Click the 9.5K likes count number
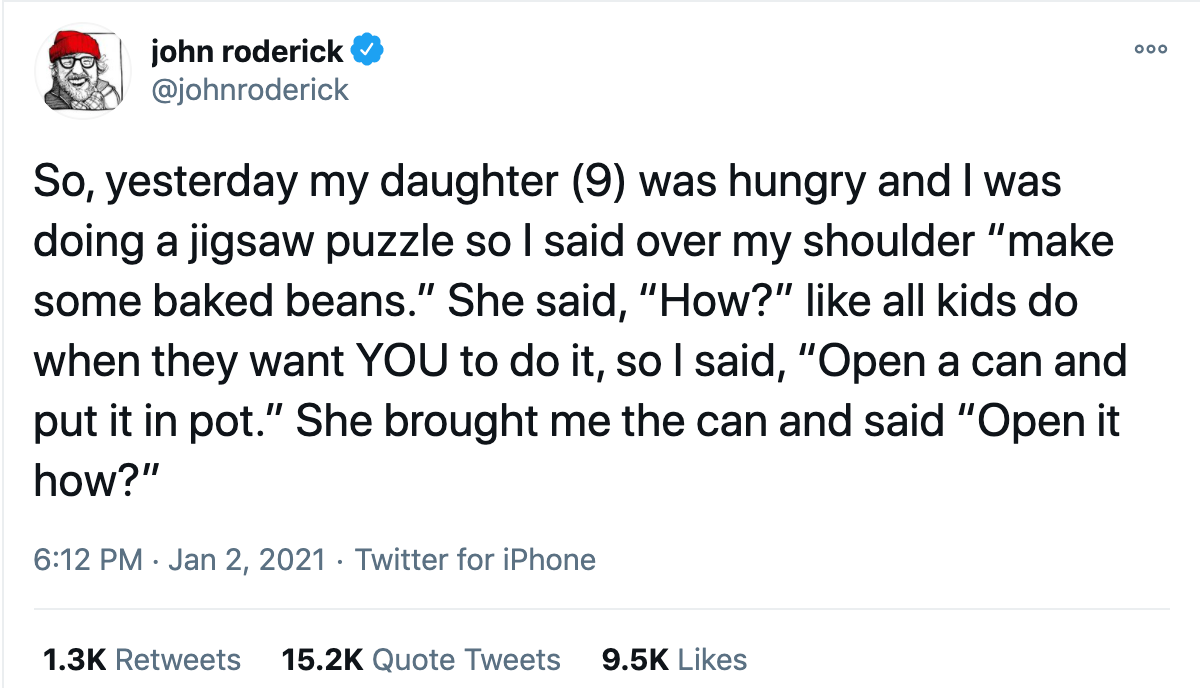 click(634, 660)
